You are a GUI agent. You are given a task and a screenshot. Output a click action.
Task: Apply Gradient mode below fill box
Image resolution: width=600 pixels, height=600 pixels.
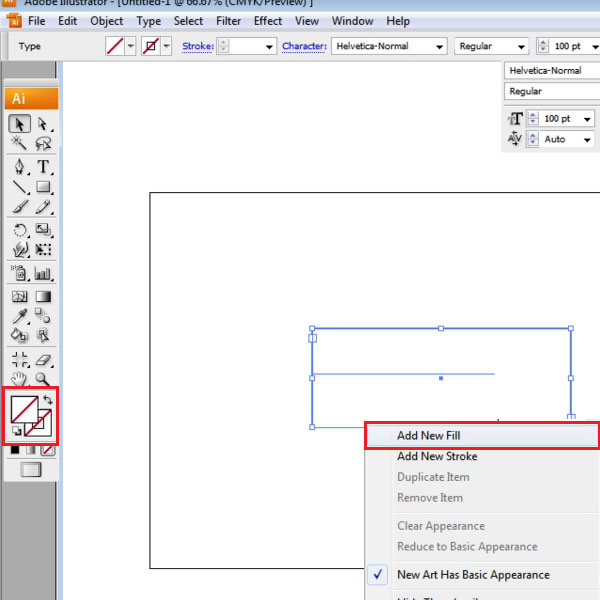(x=31, y=450)
